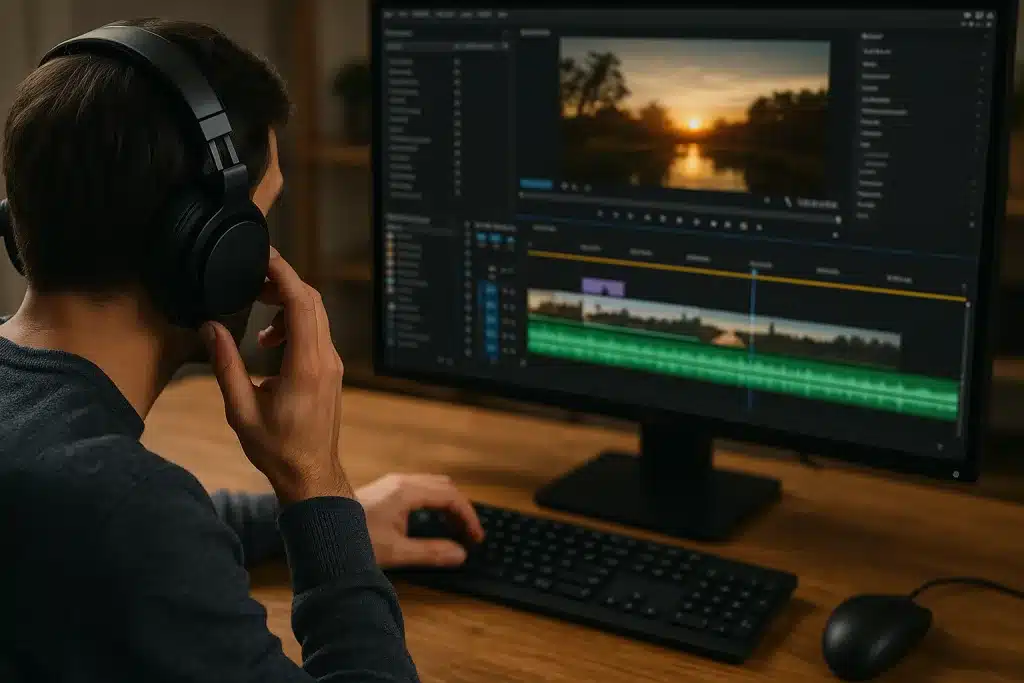Screen dimensions: 1024x683
Task: Select the landscape video clip strip in timeline
Action: [x=714, y=328]
